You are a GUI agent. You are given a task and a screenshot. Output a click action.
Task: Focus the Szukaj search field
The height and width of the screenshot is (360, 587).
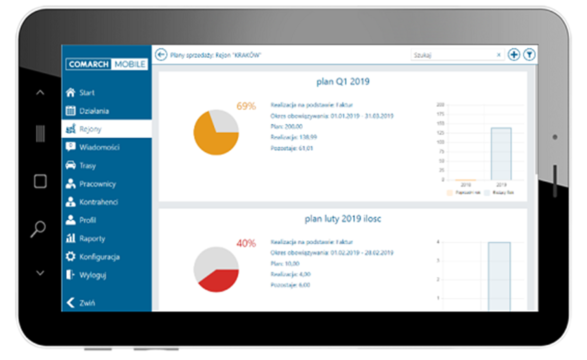(x=457, y=55)
